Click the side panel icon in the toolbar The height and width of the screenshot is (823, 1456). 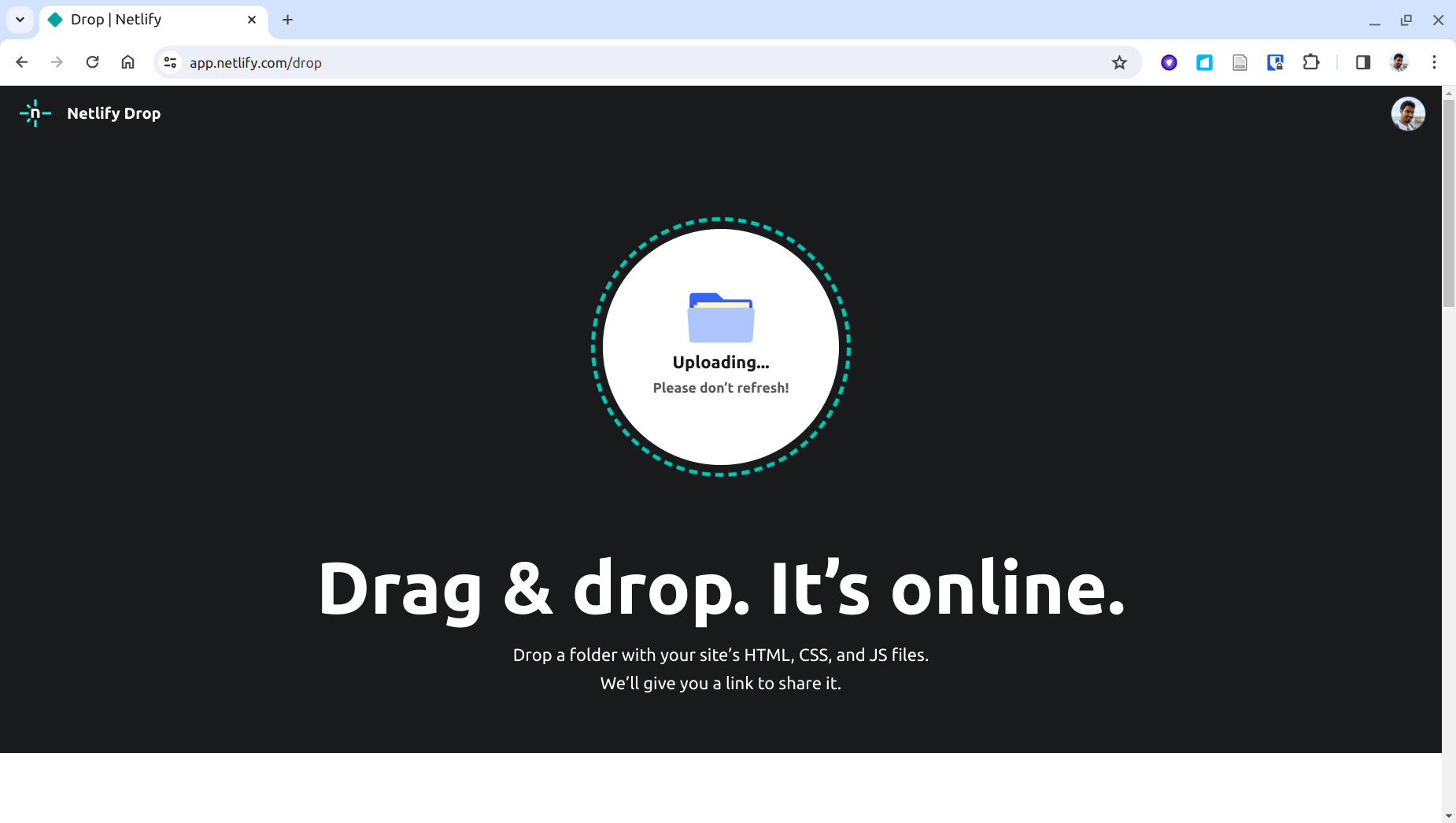click(1363, 62)
